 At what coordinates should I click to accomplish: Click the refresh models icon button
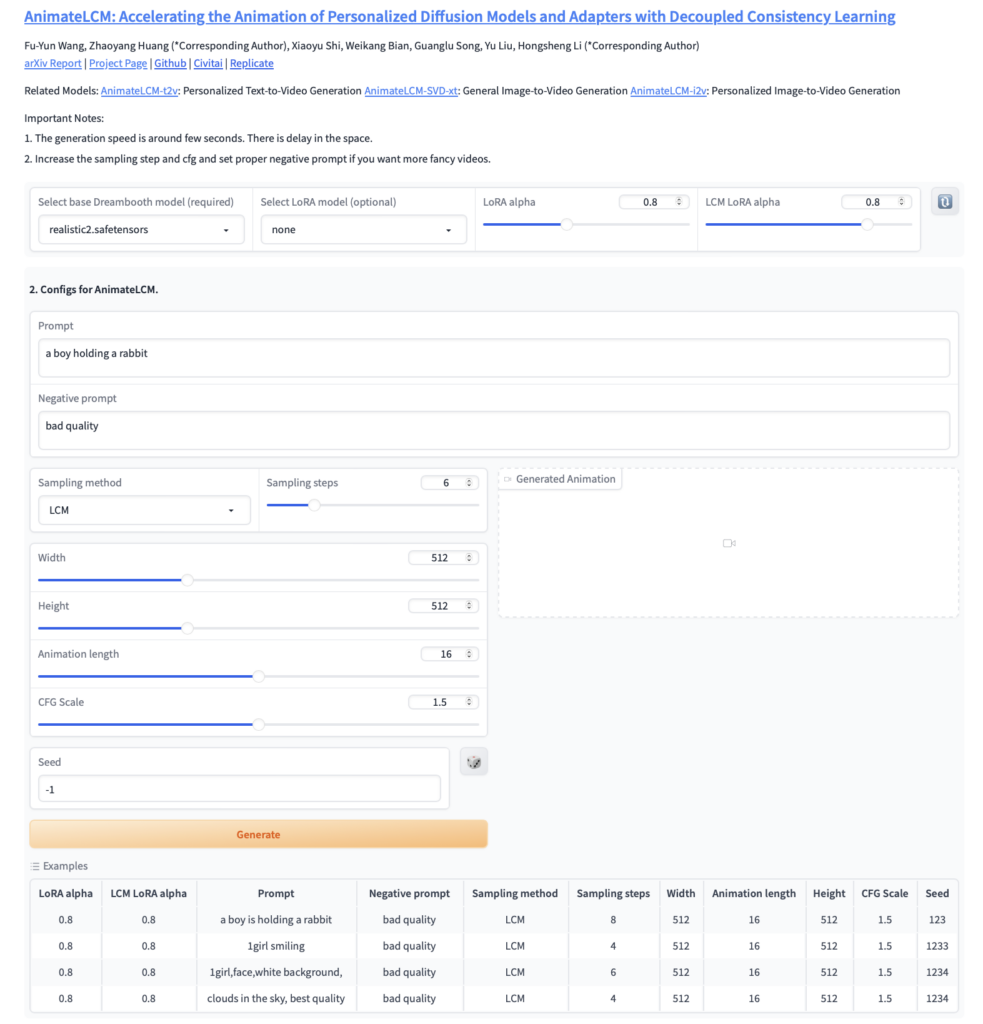tap(945, 202)
